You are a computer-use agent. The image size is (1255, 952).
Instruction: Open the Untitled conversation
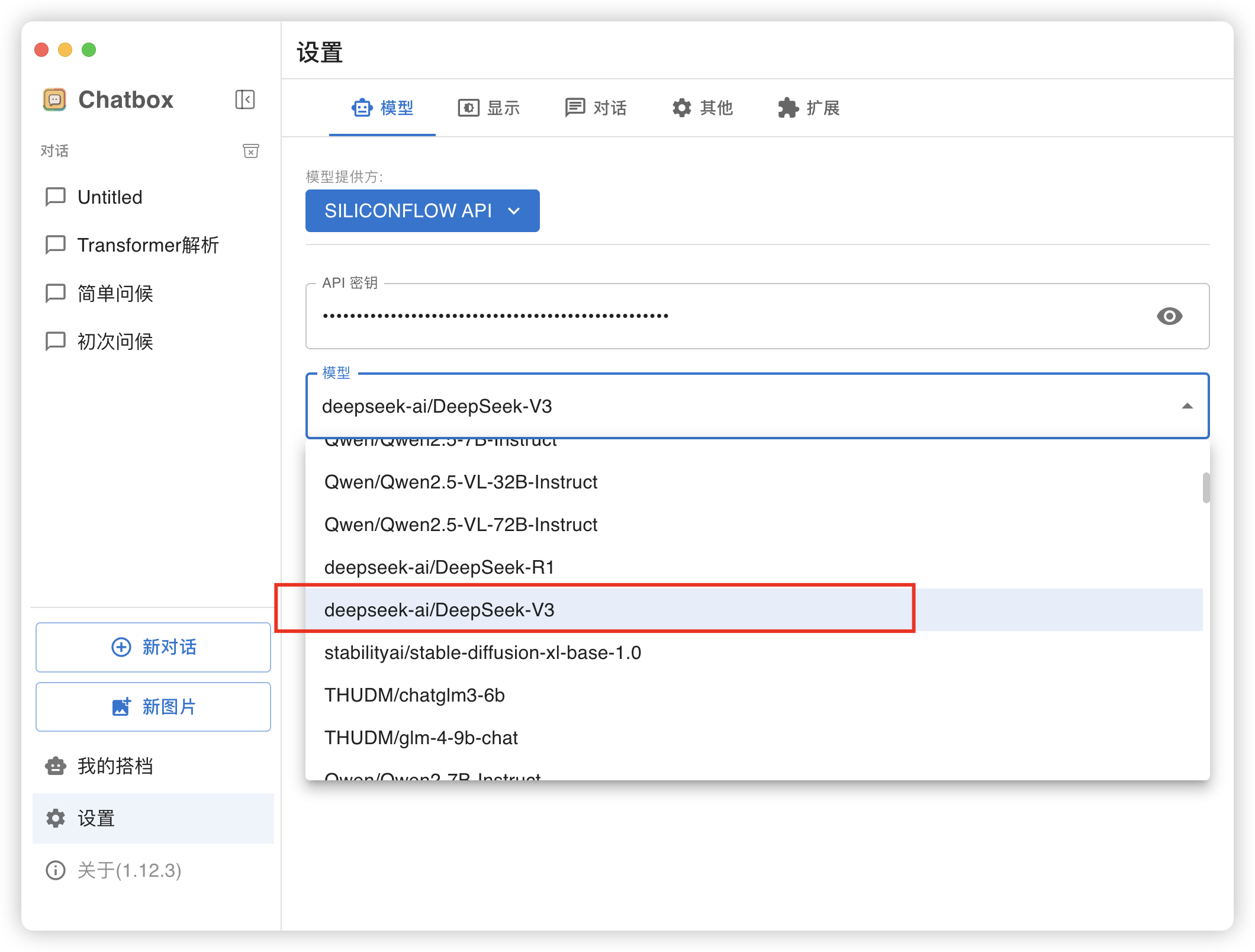point(153,197)
